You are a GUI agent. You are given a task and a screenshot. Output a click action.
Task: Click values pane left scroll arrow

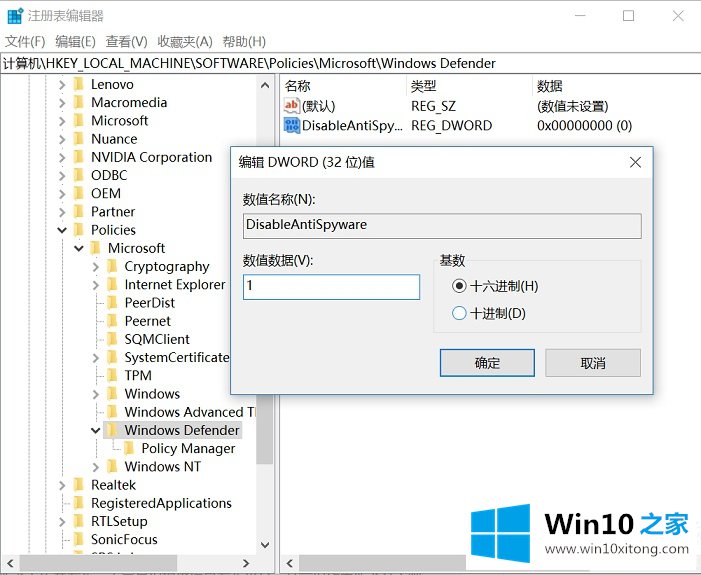click(x=289, y=563)
